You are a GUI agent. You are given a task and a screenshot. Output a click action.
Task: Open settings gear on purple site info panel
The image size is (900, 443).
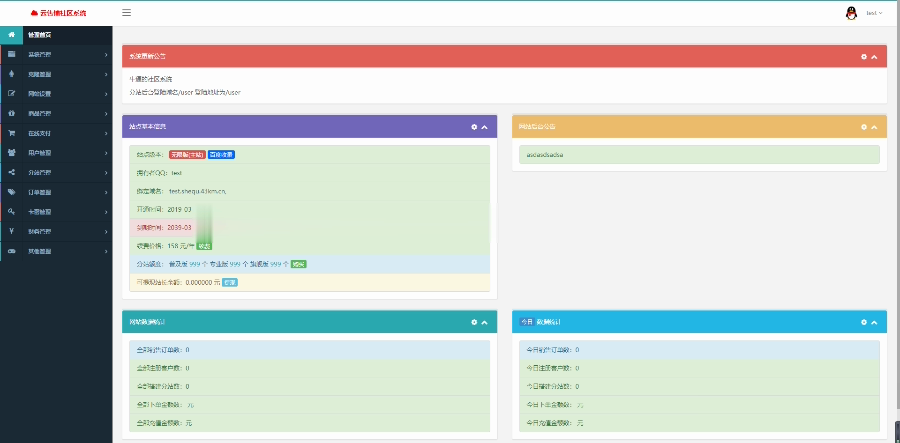pyautogui.click(x=474, y=127)
